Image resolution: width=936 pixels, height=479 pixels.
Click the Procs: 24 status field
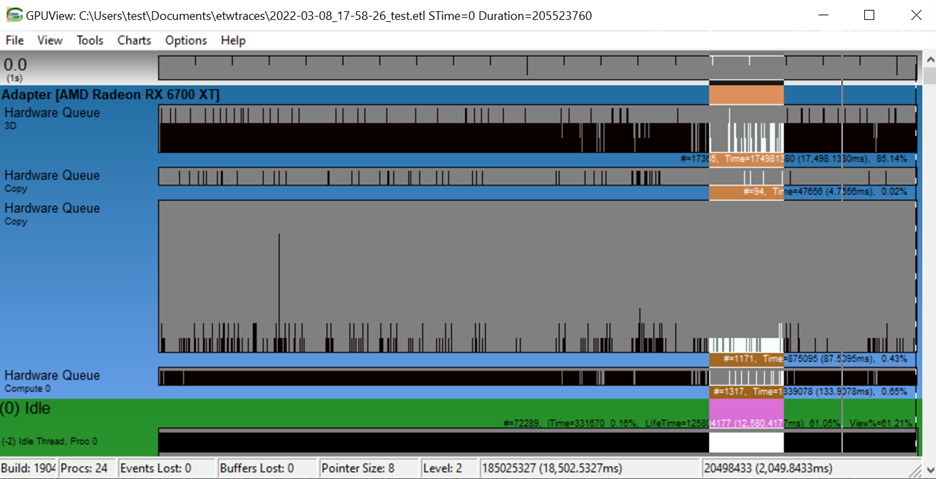pos(85,468)
